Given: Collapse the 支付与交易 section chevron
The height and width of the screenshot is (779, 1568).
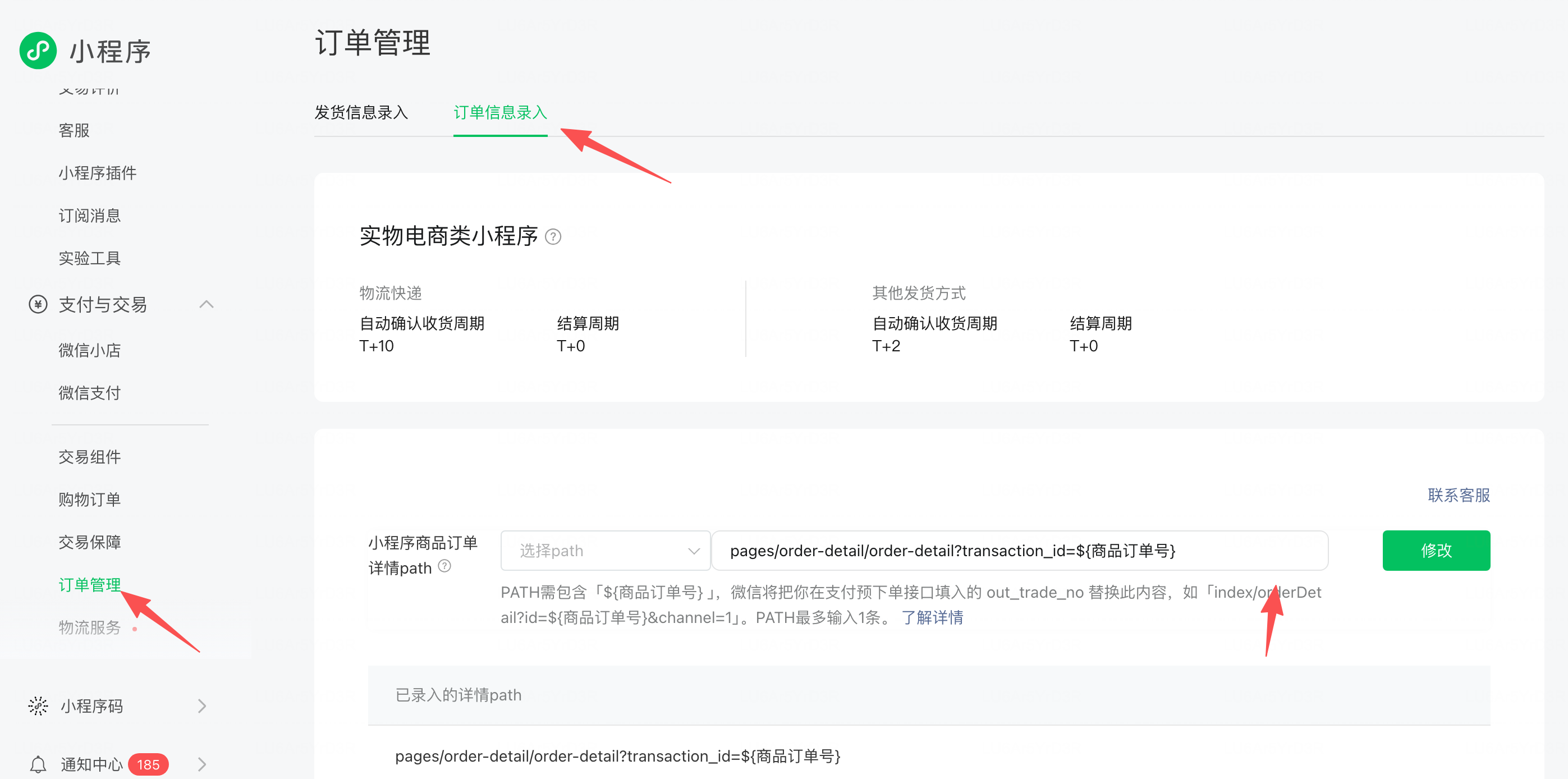Looking at the screenshot, I should tap(207, 304).
